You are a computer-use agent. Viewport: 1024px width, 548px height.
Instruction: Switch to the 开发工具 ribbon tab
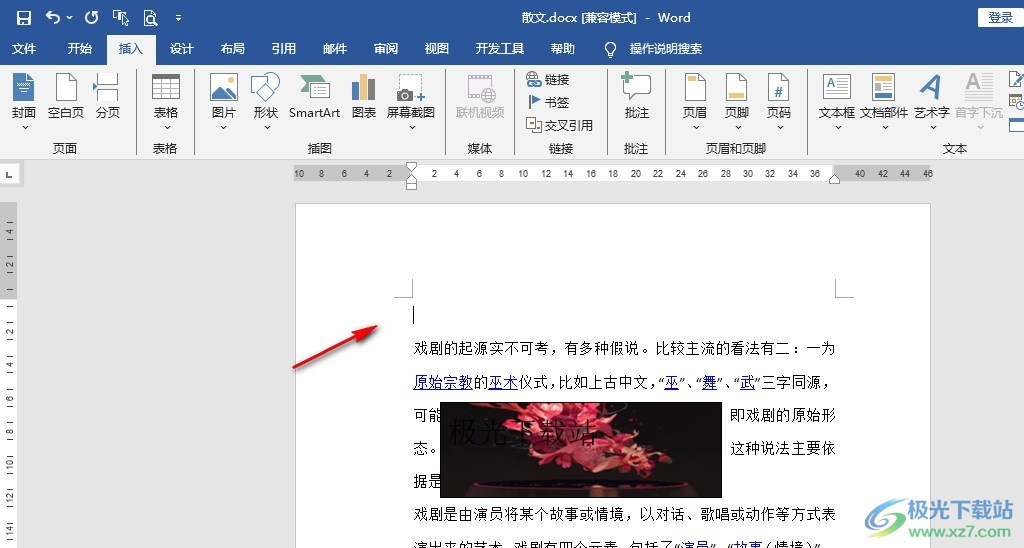point(500,48)
